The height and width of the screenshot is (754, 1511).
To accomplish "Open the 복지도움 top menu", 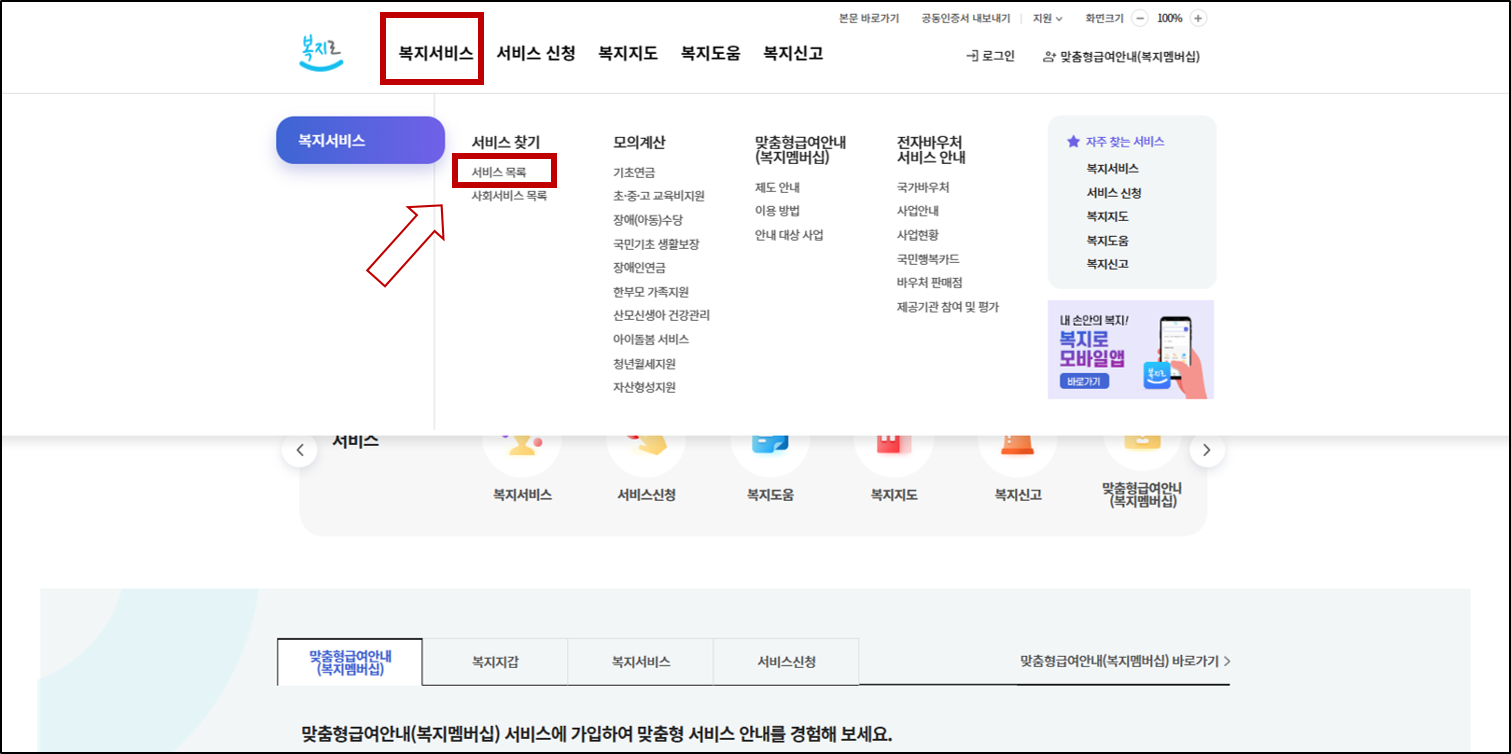I will pos(710,53).
